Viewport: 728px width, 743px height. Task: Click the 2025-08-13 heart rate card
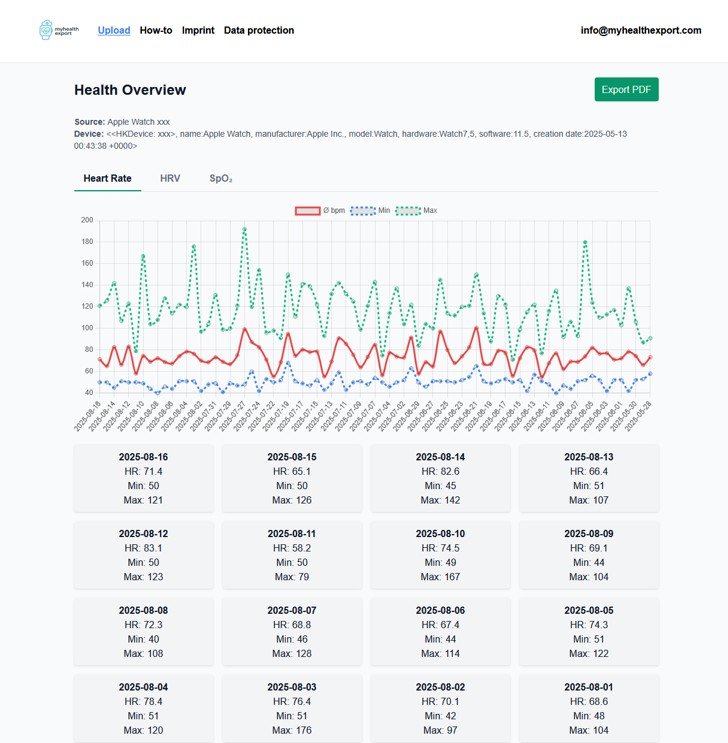[588, 478]
